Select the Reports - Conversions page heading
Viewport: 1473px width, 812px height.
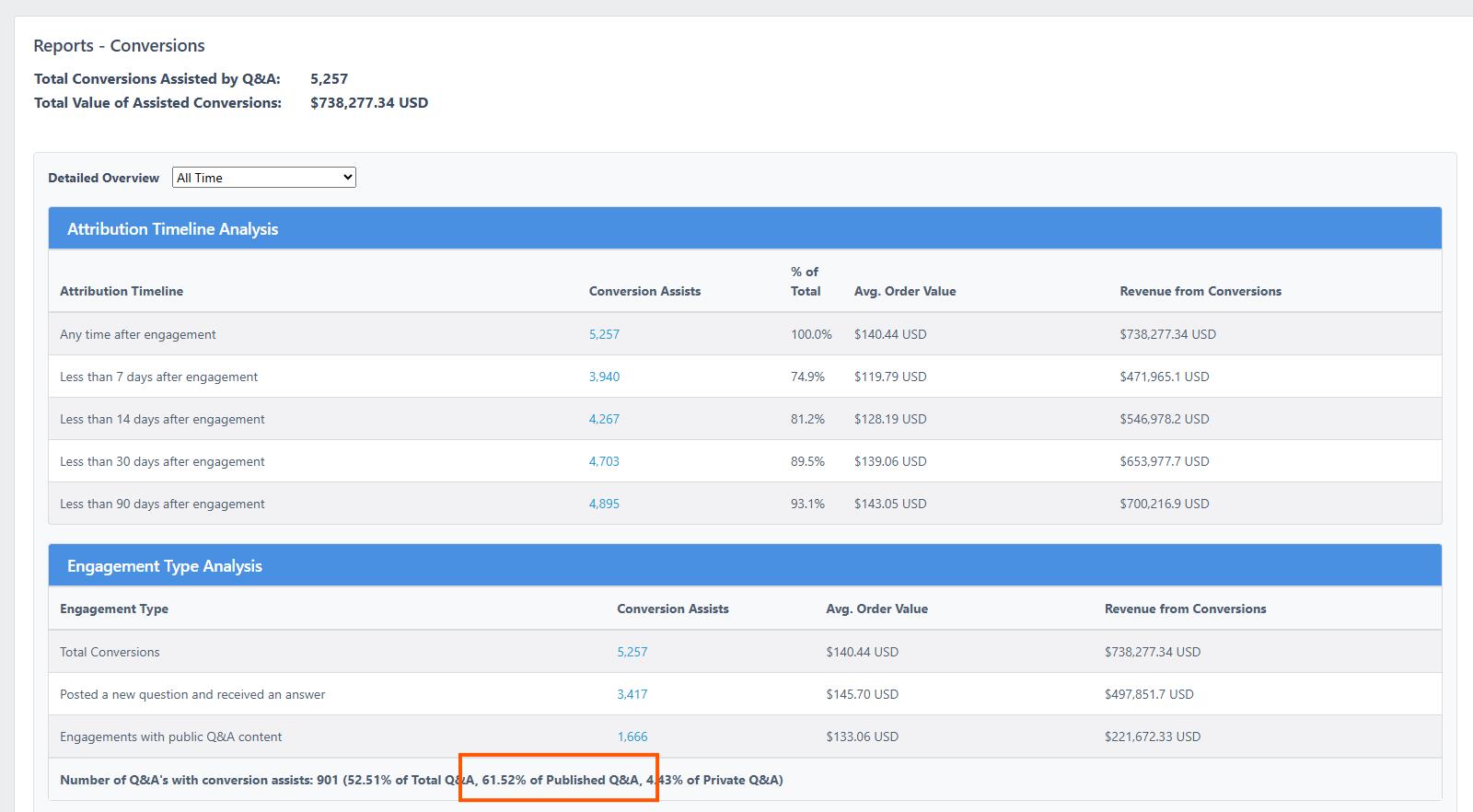pyautogui.click(x=119, y=46)
